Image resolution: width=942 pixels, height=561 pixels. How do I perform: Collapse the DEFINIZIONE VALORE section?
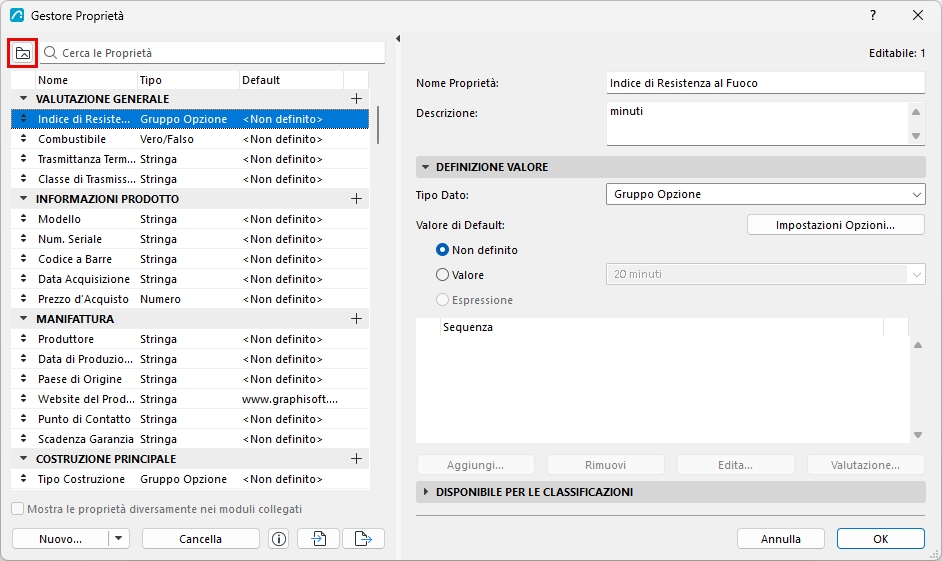(425, 167)
